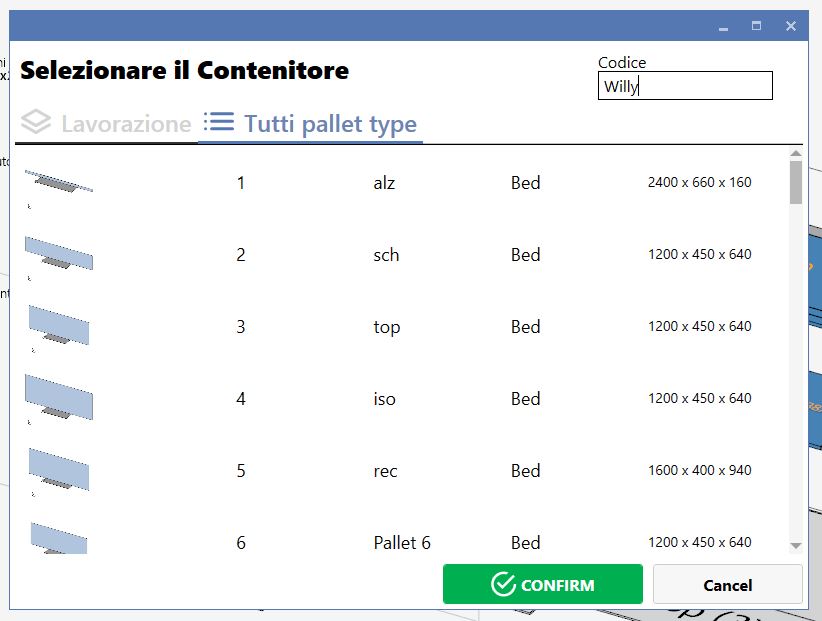The height and width of the screenshot is (621, 822).
Task: Click number 4 in the iso row
Action: click(241, 399)
